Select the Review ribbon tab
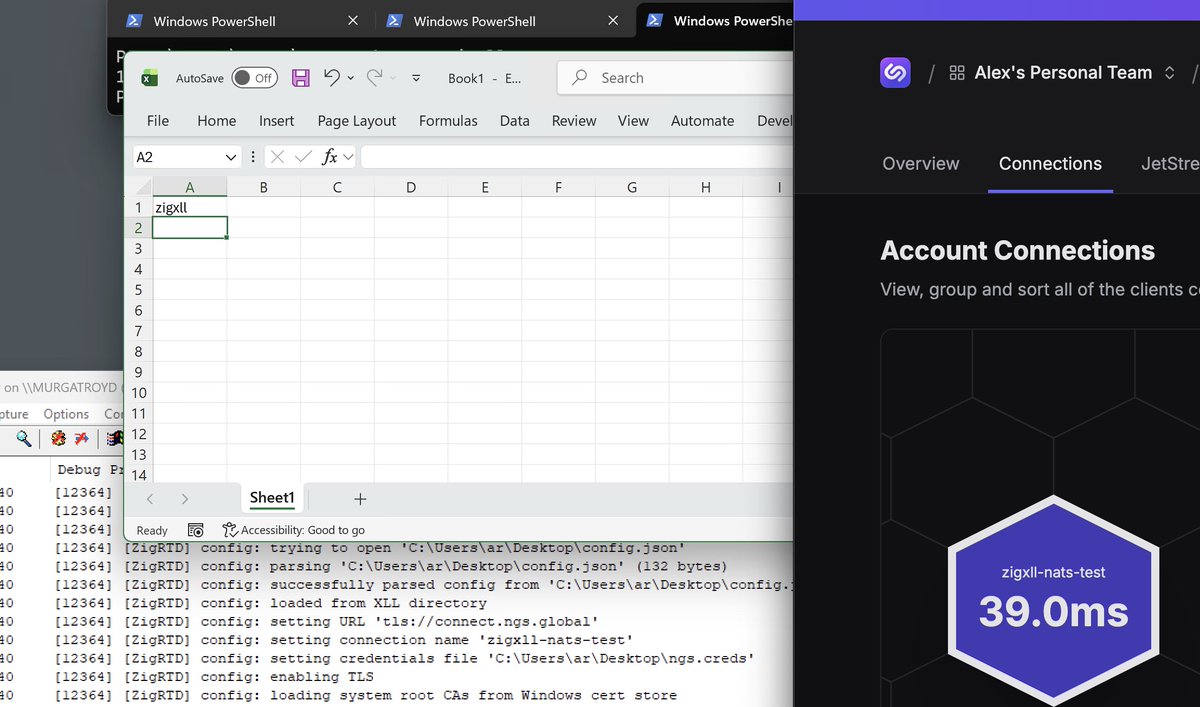 tap(574, 121)
